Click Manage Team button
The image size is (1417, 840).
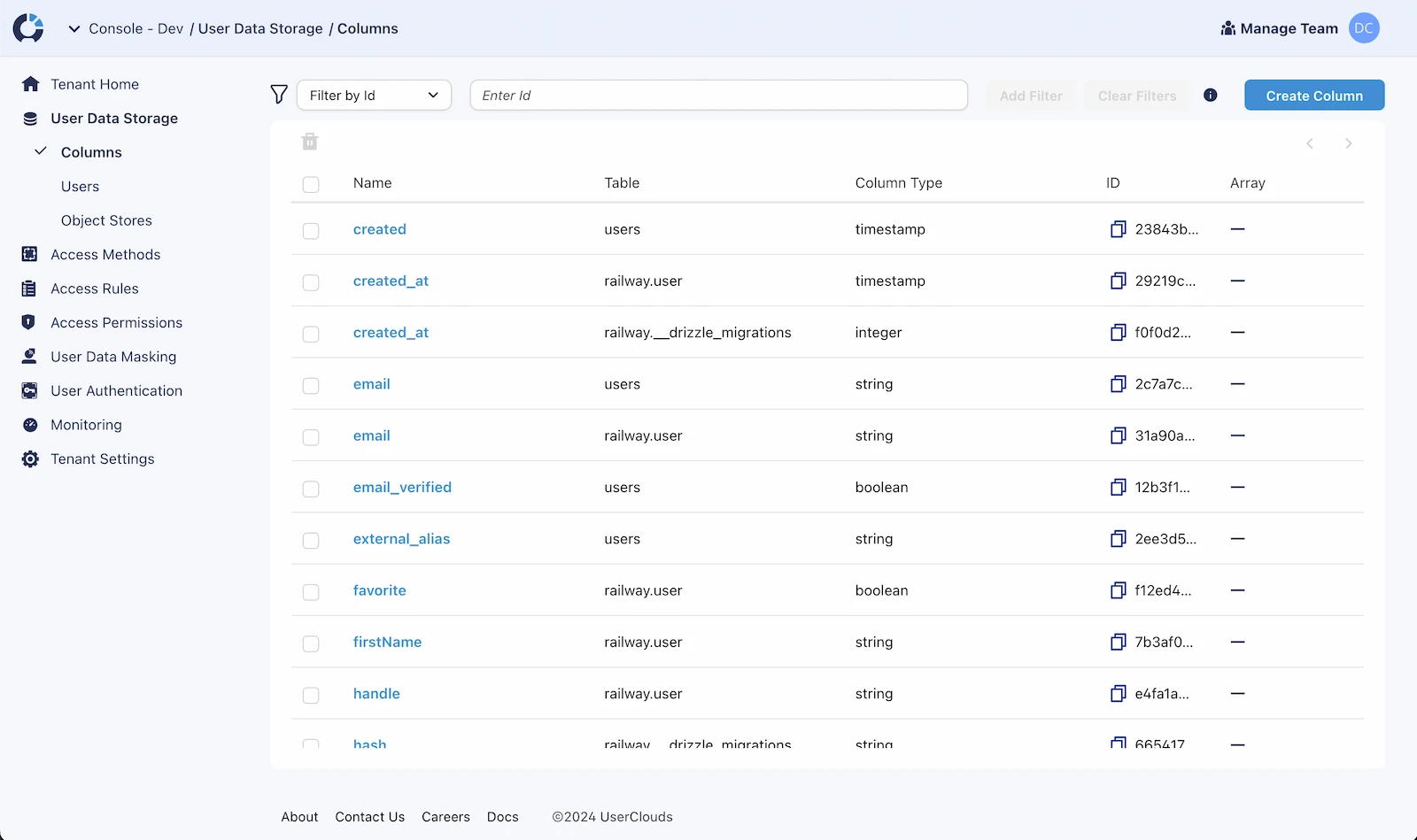pos(1279,28)
